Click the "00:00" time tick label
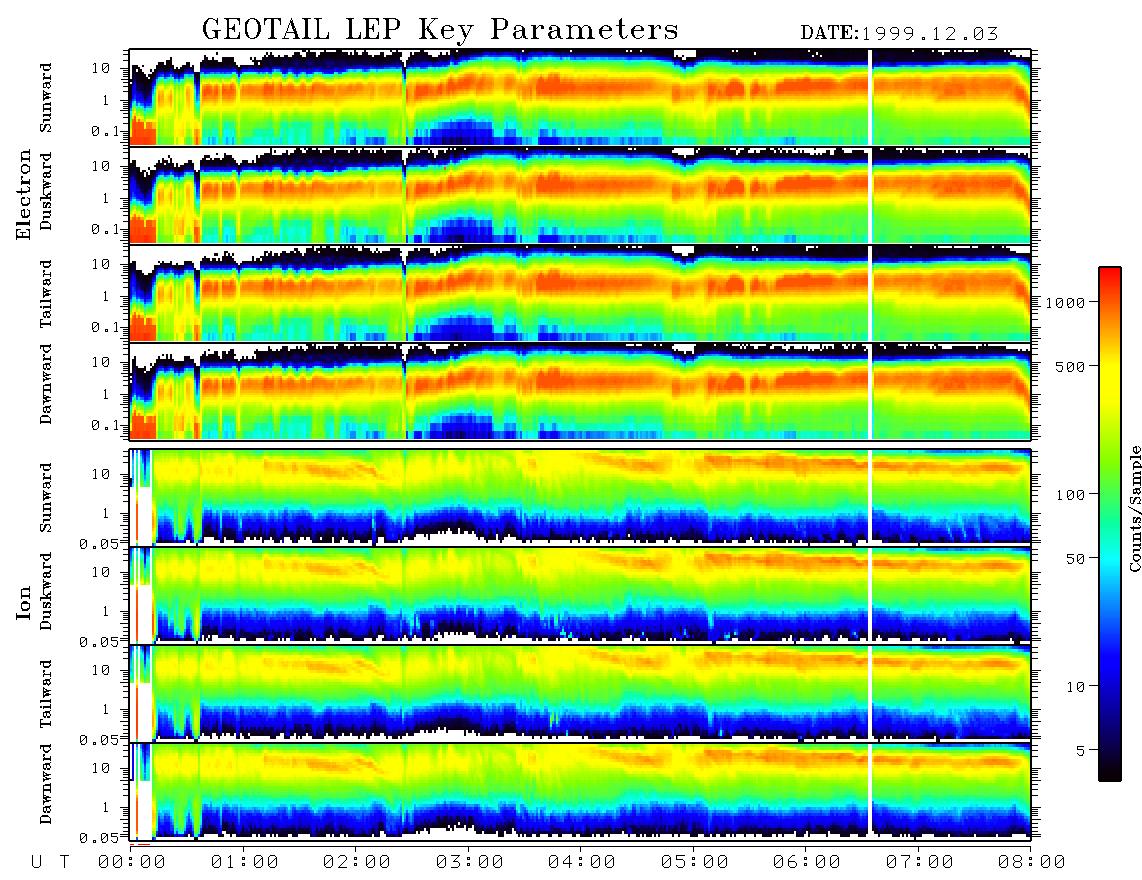 pos(132,863)
